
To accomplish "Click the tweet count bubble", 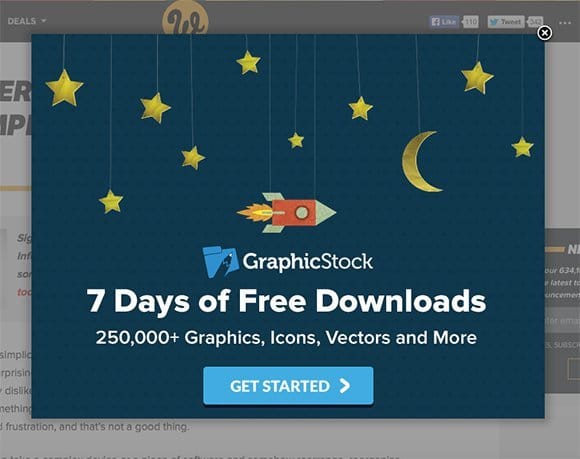I will [535, 22].
